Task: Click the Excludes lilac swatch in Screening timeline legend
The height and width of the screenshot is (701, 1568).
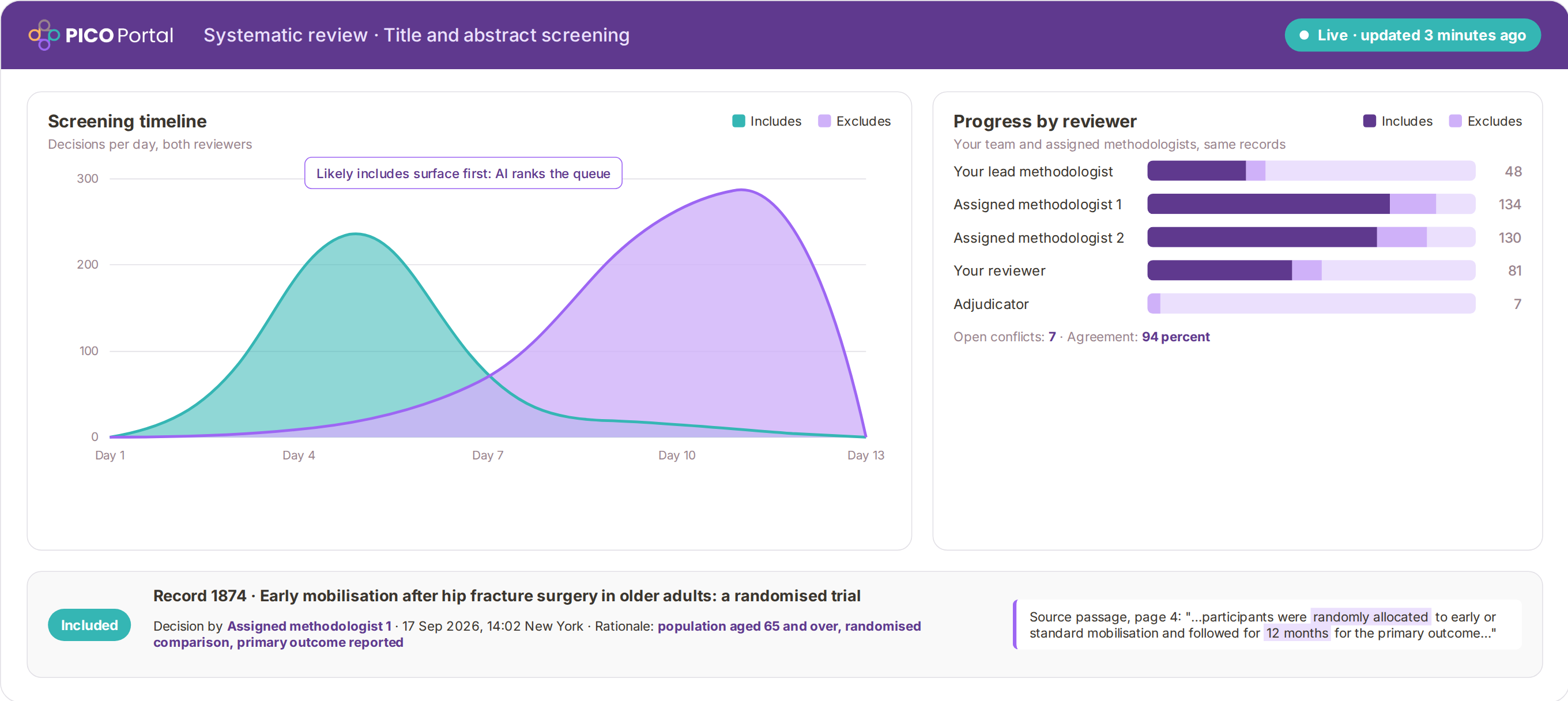Action: [x=824, y=121]
